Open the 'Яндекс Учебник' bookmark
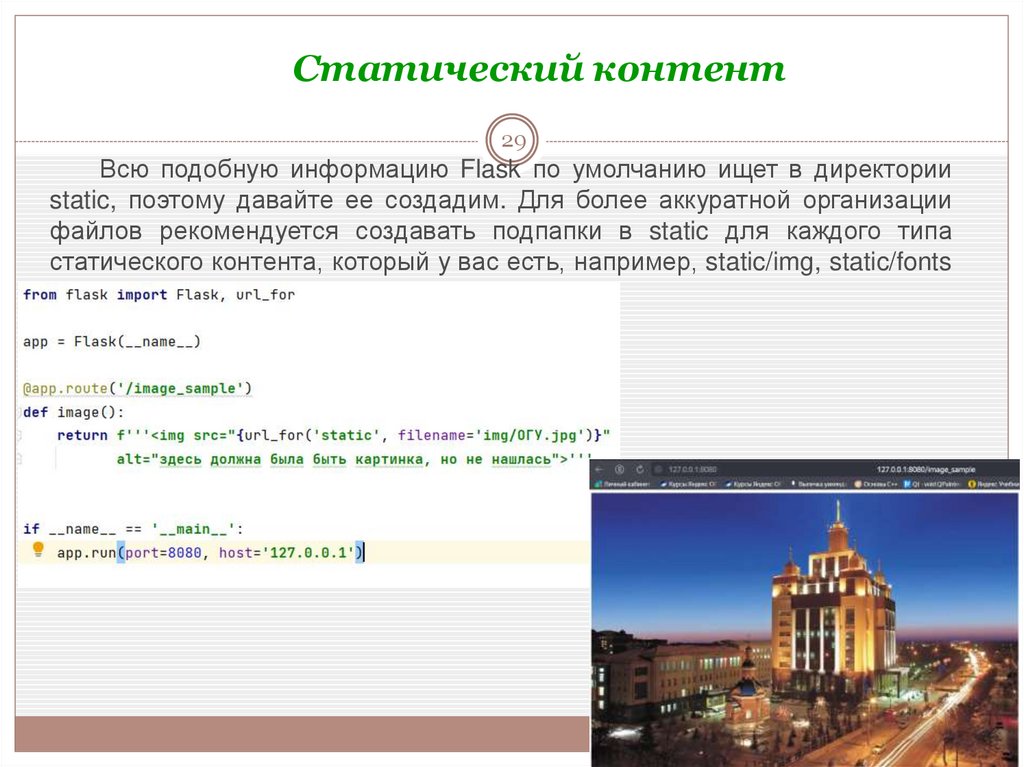Screen dimensions: 1024x767 click(x=993, y=484)
